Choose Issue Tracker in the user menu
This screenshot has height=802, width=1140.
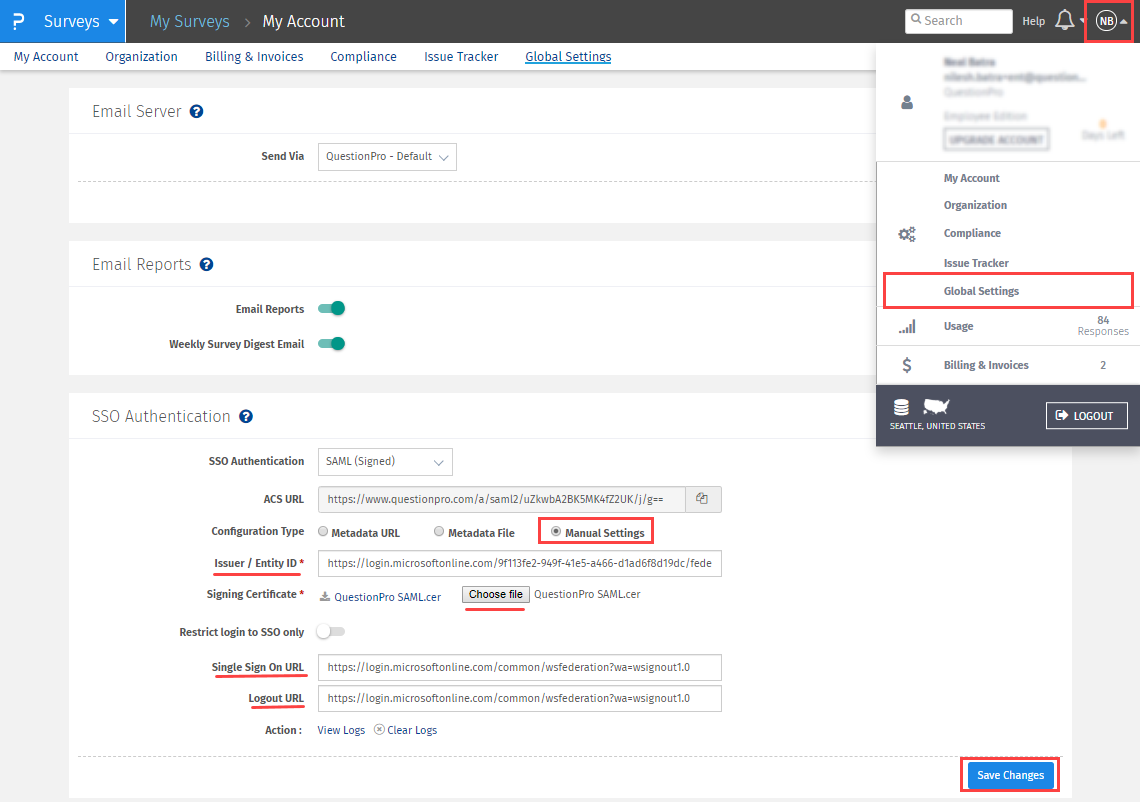point(976,263)
